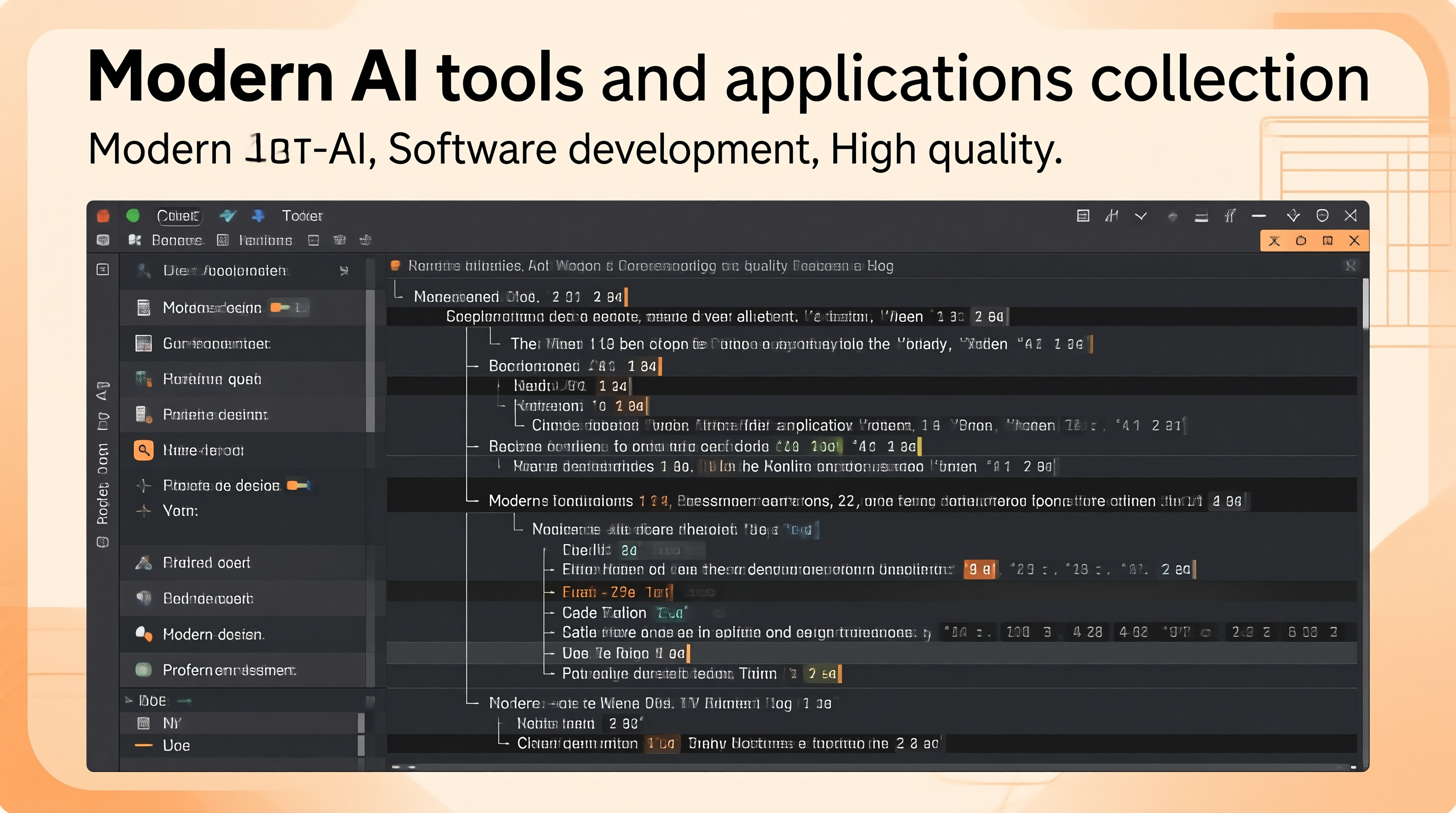Screen dimensions: 1456x813
Task: Collapse the sidebar header using arrow icon
Action: [344, 271]
